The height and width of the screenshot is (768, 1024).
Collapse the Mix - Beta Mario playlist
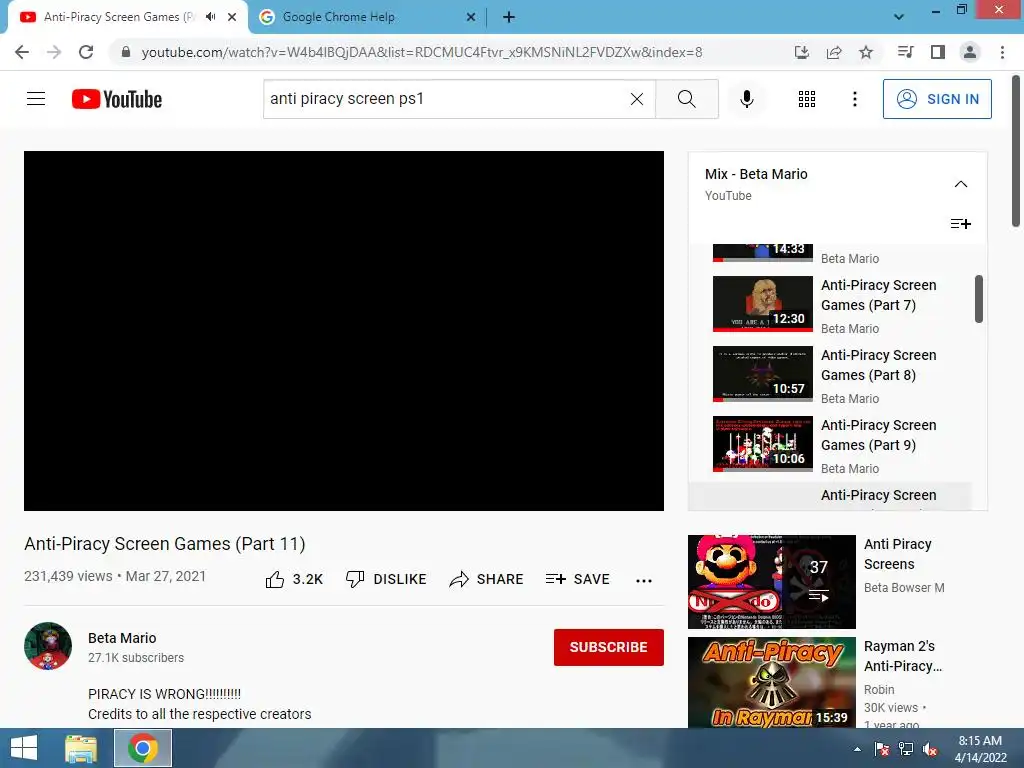coord(961,184)
